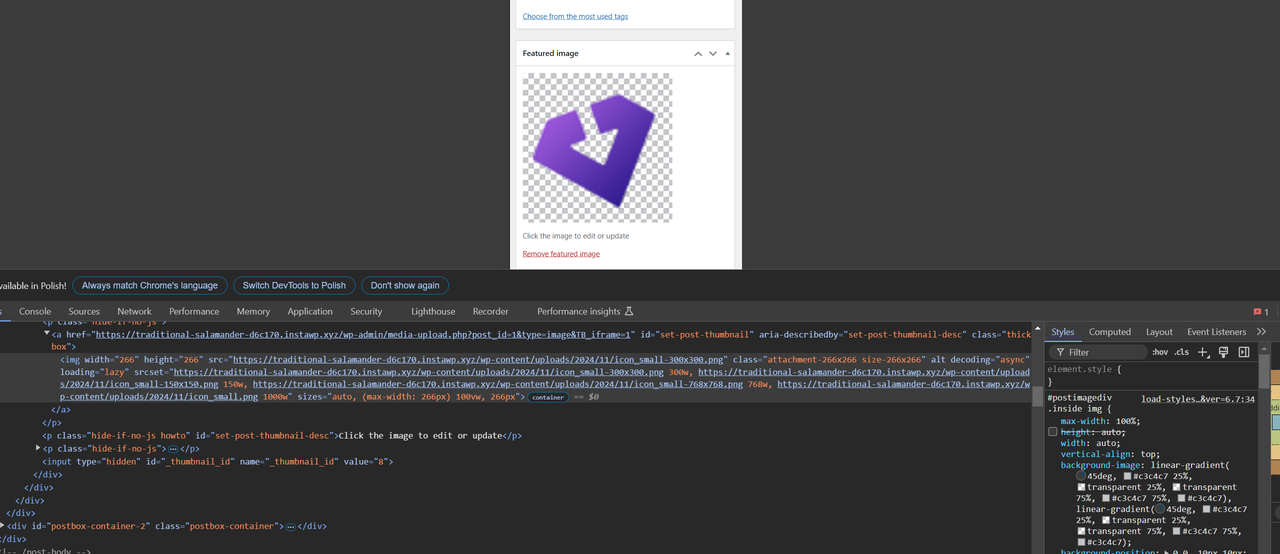Click the Featured image panel heading
This screenshot has width=1280, height=554.
(x=550, y=53)
